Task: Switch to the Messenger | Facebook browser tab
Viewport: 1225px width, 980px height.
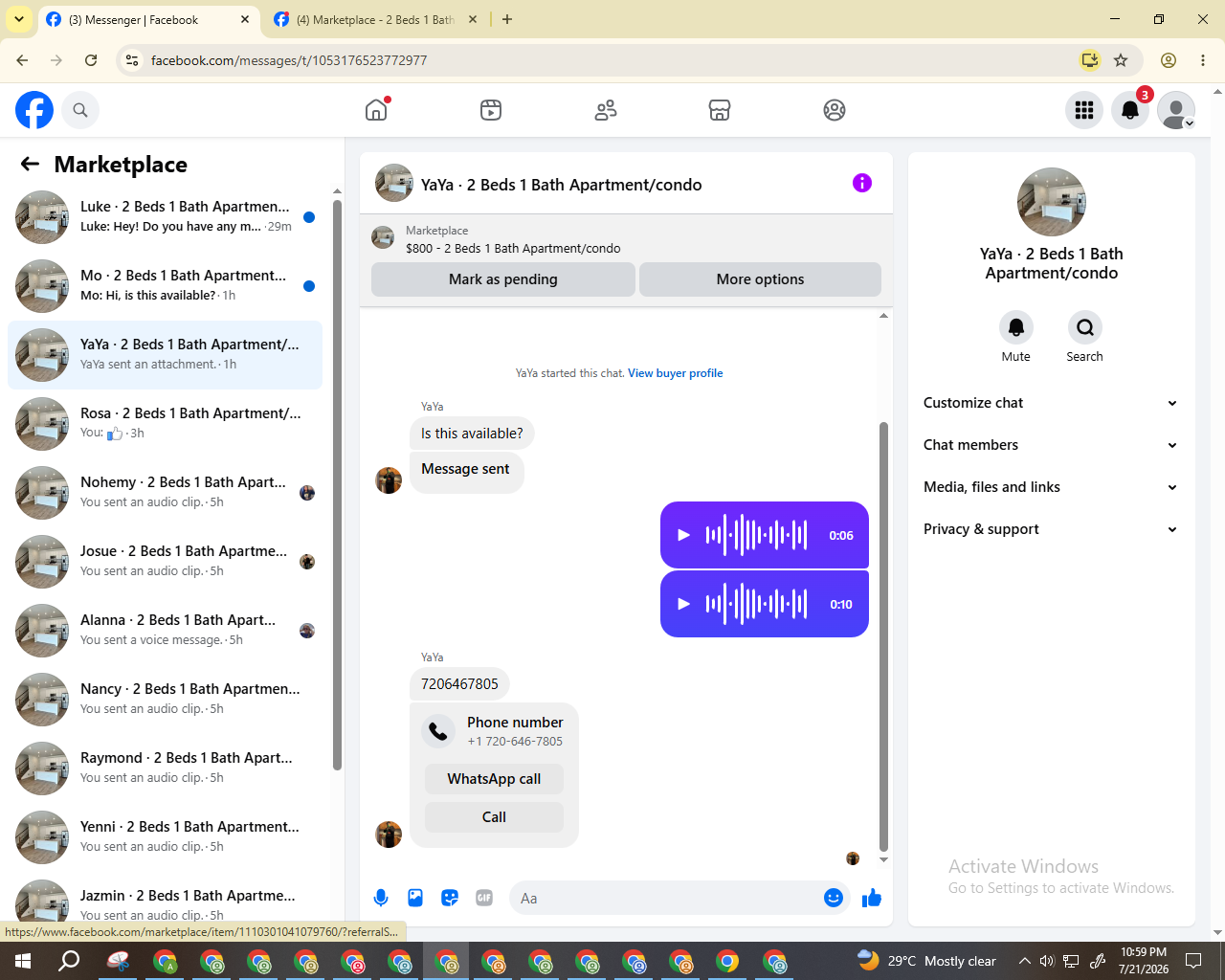Action: pos(148,19)
